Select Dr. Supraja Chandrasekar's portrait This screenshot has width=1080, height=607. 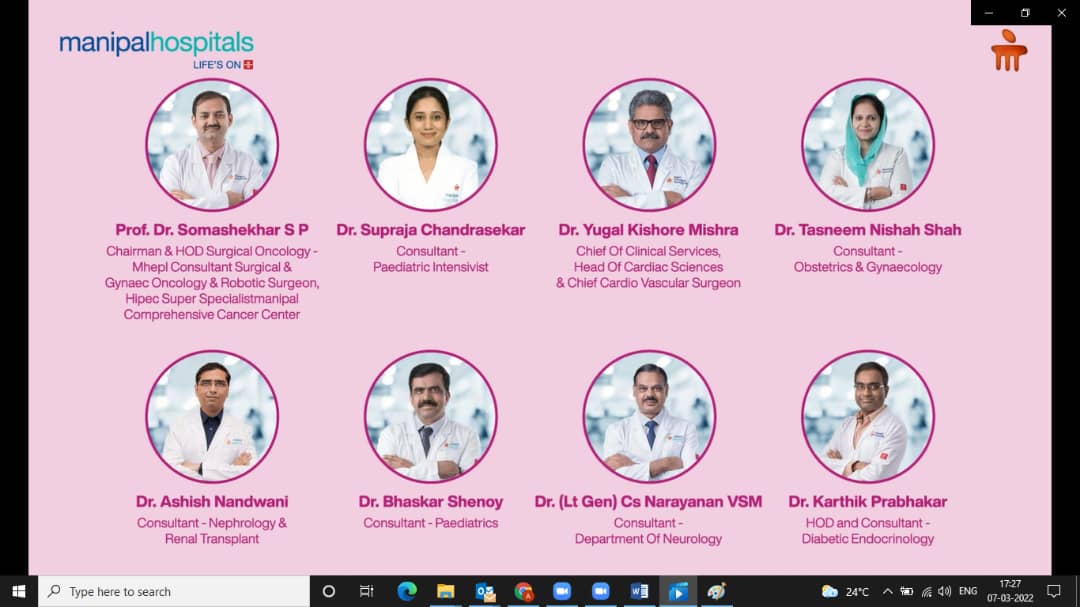tap(430, 145)
